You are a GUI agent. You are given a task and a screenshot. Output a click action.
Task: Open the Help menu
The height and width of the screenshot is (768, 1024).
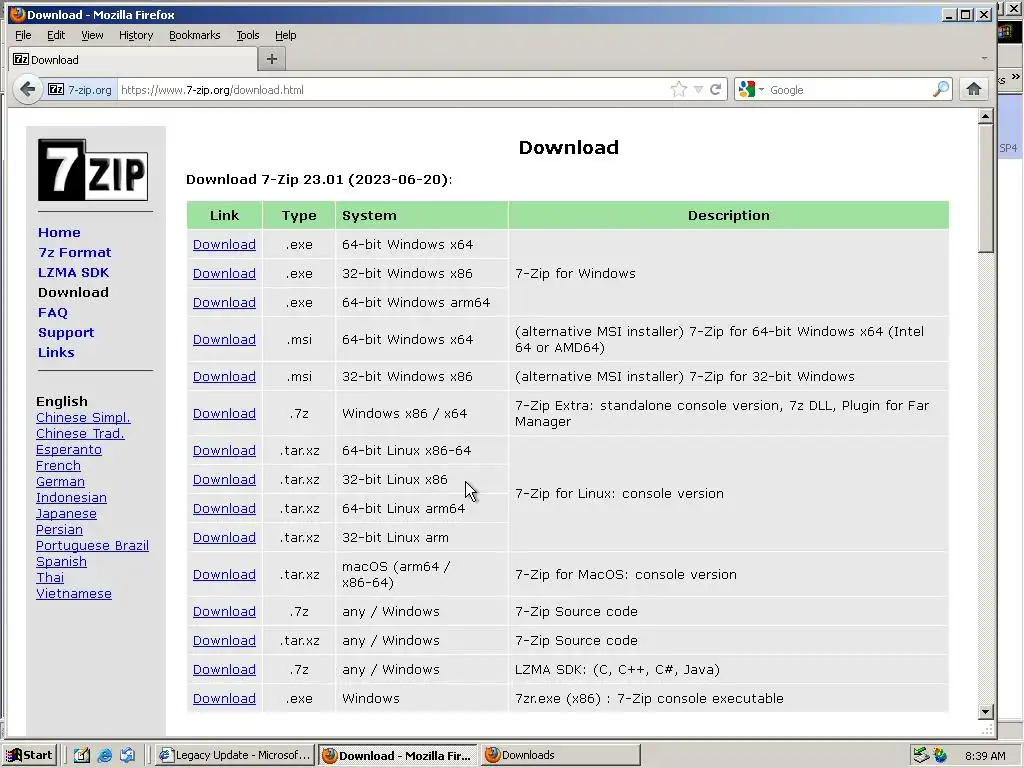click(285, 35)
